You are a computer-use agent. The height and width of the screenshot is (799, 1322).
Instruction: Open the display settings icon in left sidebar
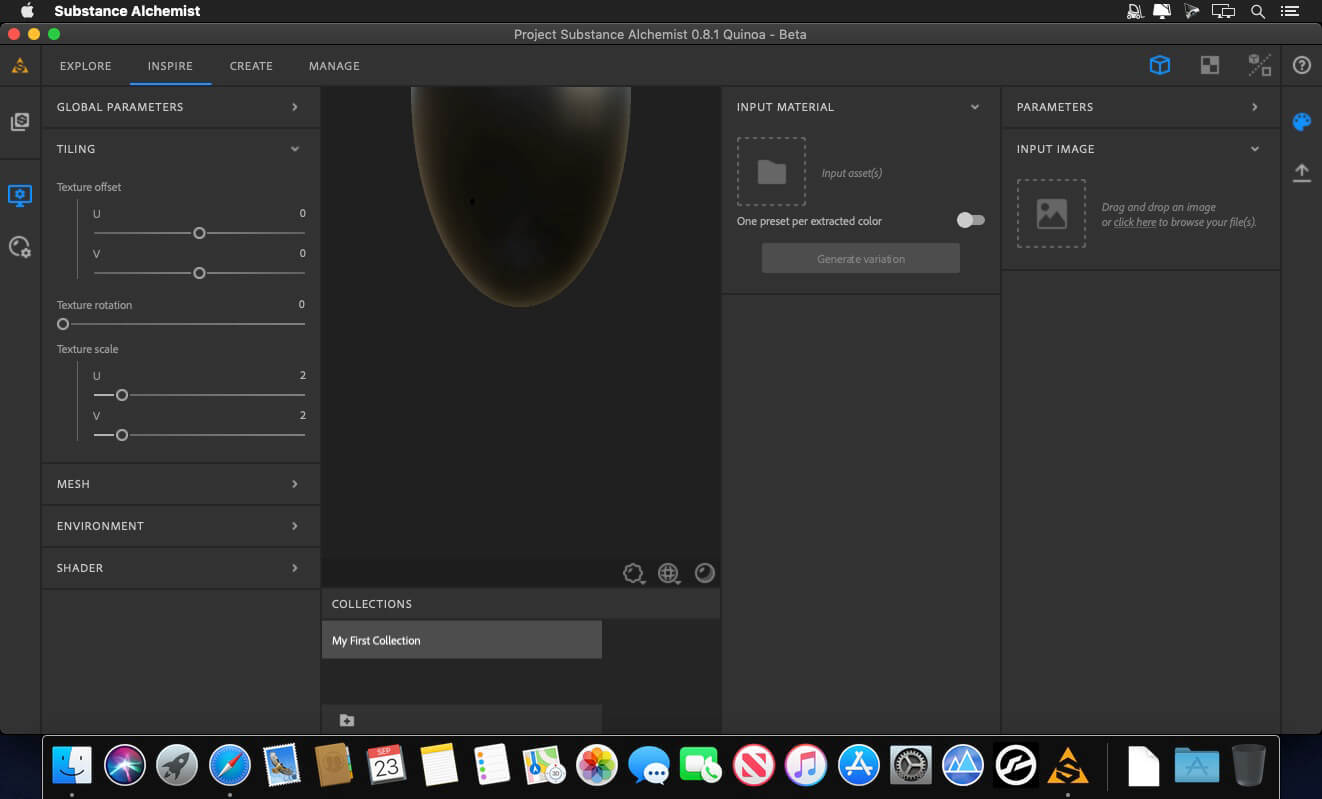[x=20, y=196]
